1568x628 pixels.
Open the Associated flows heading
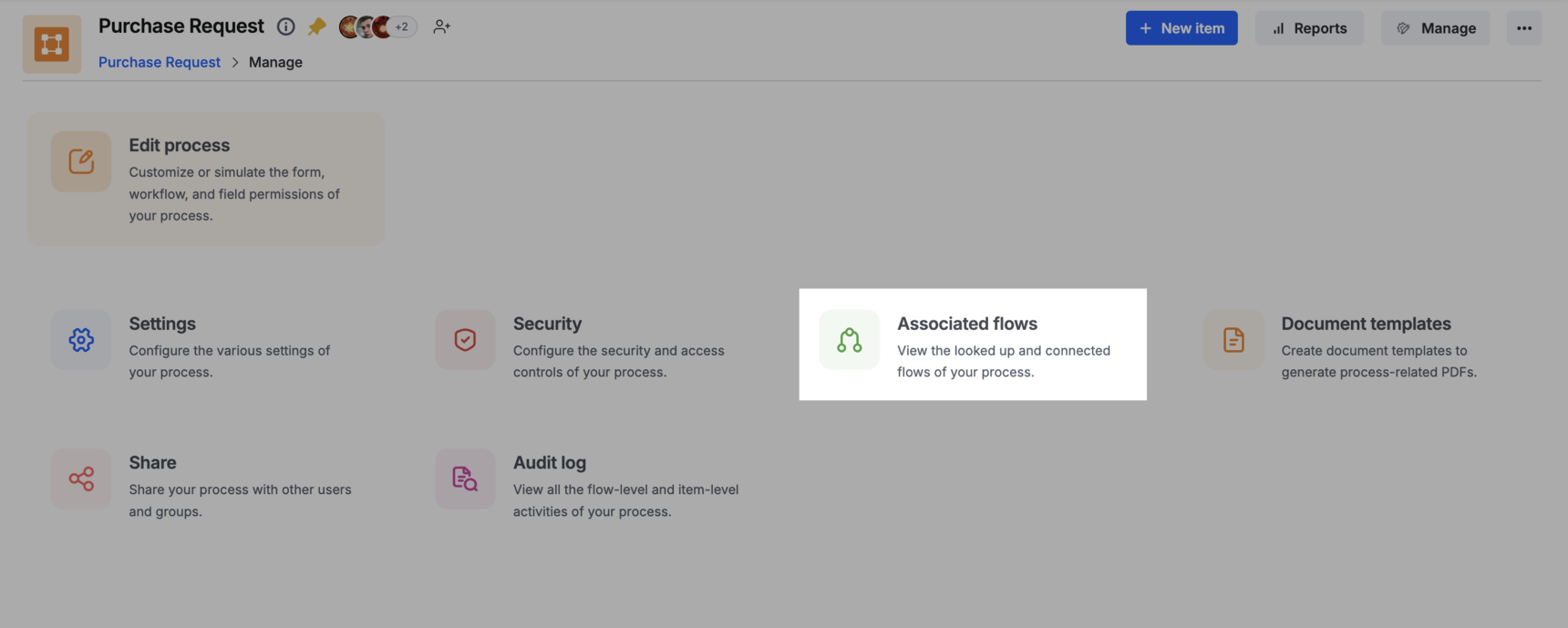[967, 324]
